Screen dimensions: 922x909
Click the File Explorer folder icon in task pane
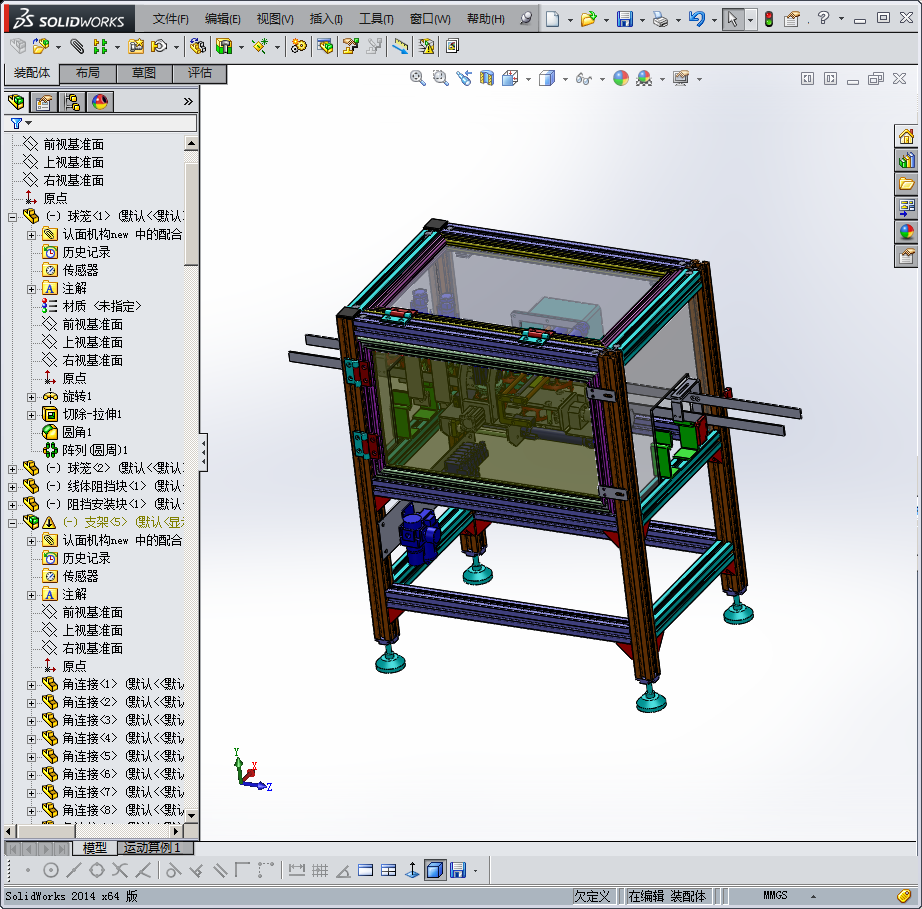click(x=906, y=184)
